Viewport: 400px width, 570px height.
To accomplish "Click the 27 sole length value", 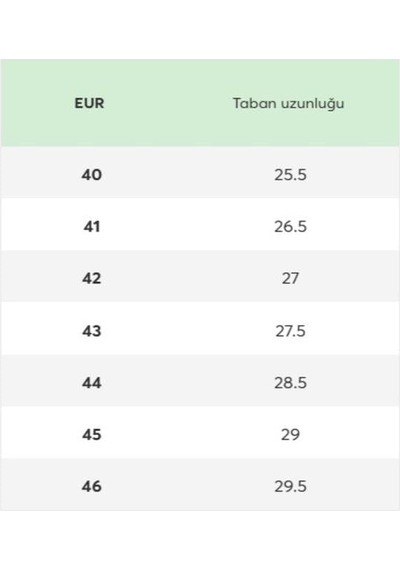I will click(290, 278).
